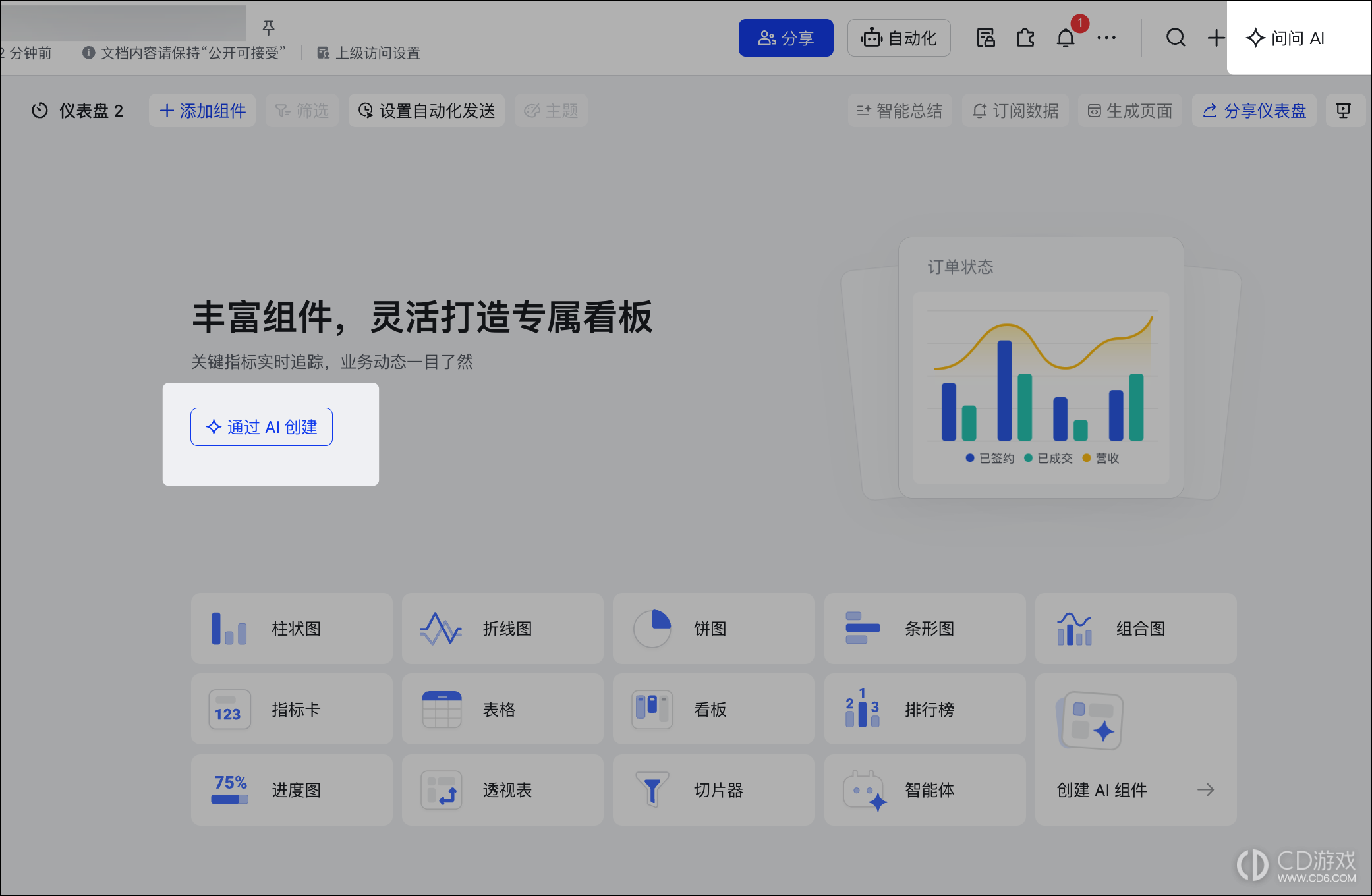Click the pin icon near title
This screenshot has height=896, width=1372.
click(x=268, y=28)
